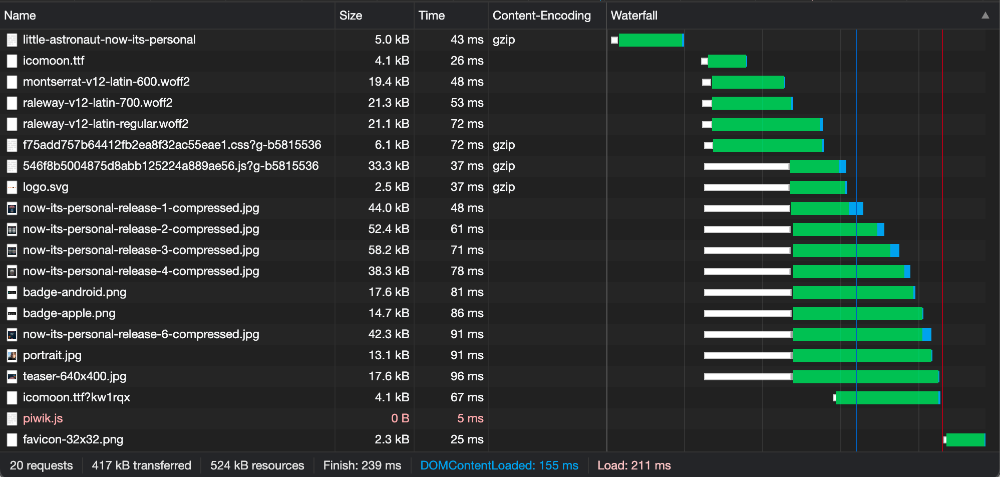Click the Content-Encoding column header
Viewport: 1000px width, 477px height.
[x=542, y=16]
